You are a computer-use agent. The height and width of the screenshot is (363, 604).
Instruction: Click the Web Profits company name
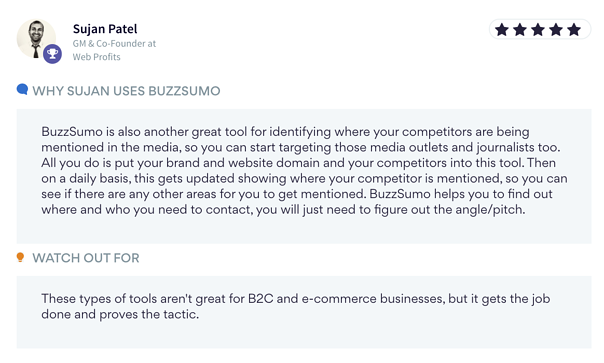[96, 57]
